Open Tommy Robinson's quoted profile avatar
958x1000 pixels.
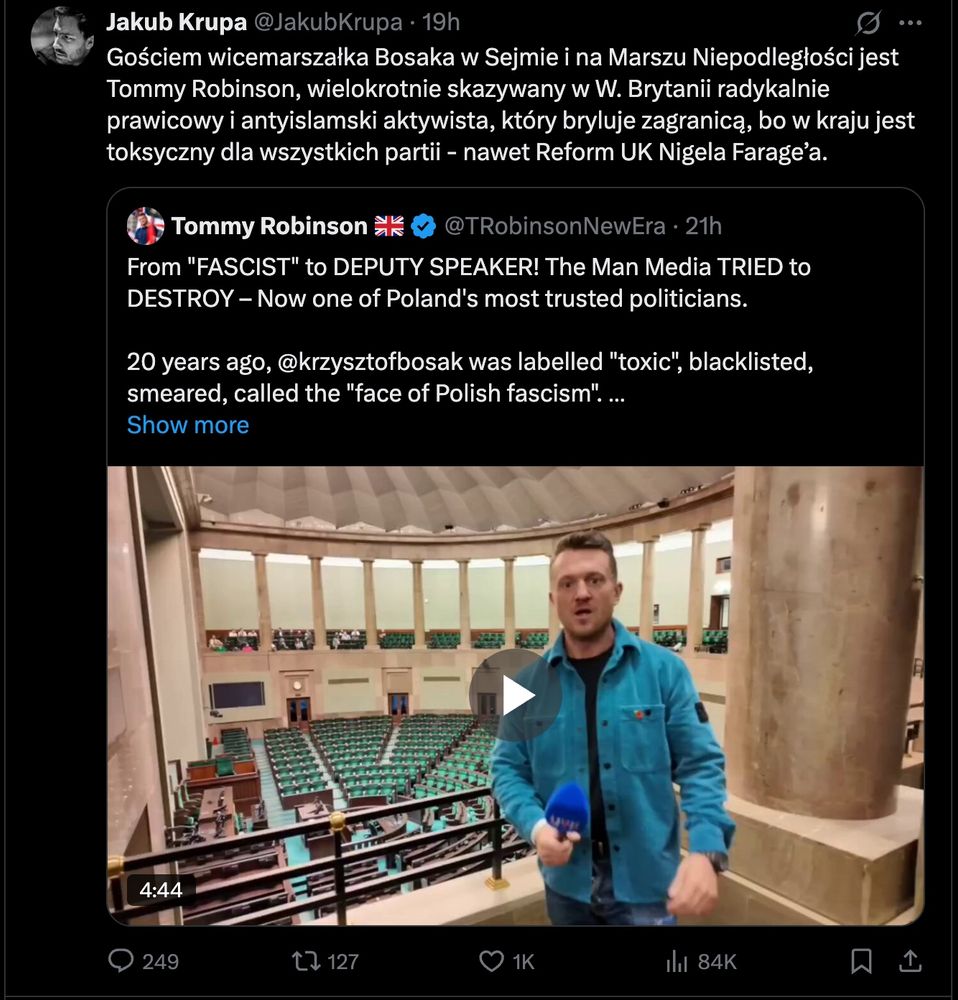(x=146, y=226)
